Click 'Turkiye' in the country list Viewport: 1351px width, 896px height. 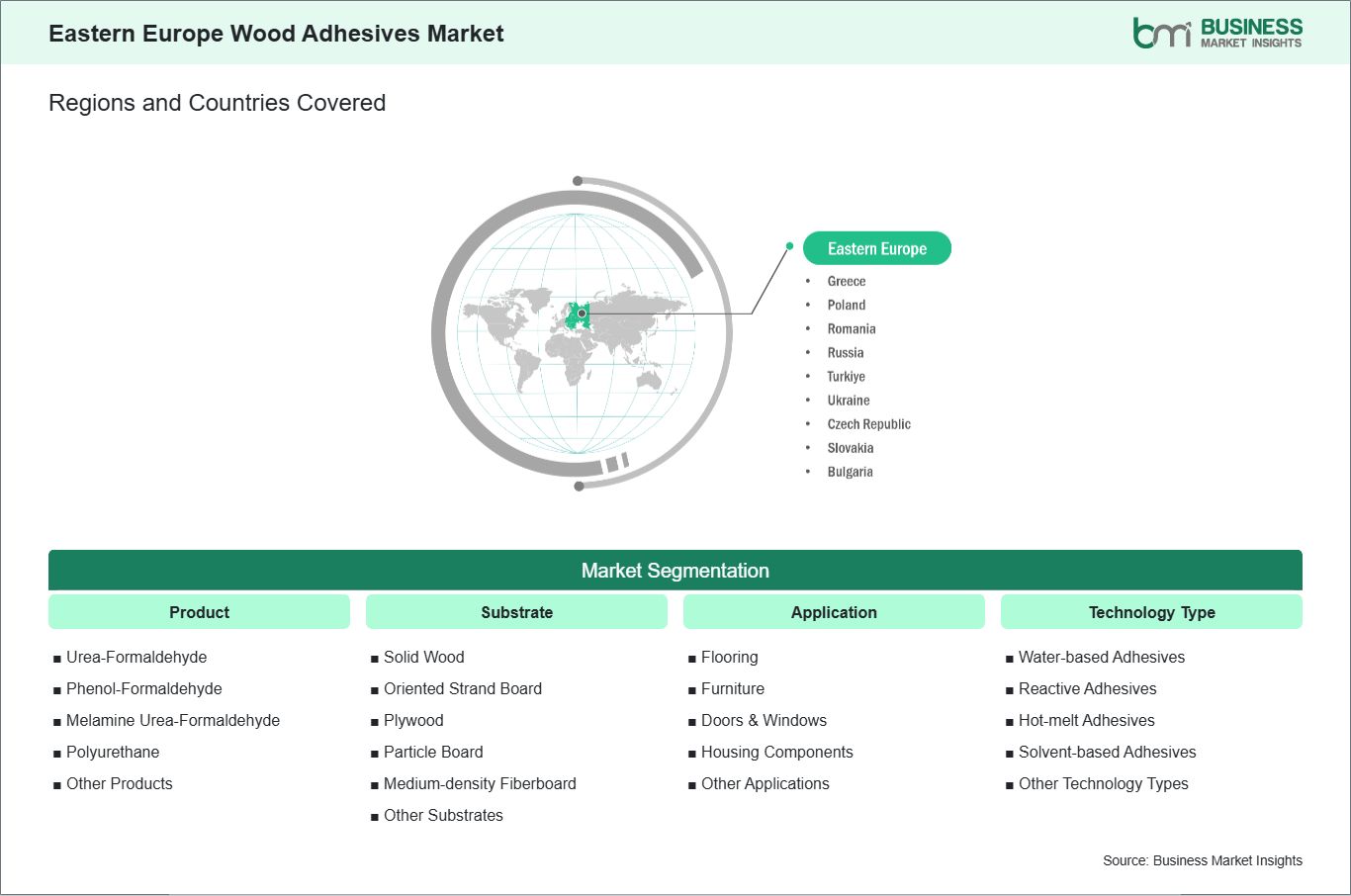(847, 377)
